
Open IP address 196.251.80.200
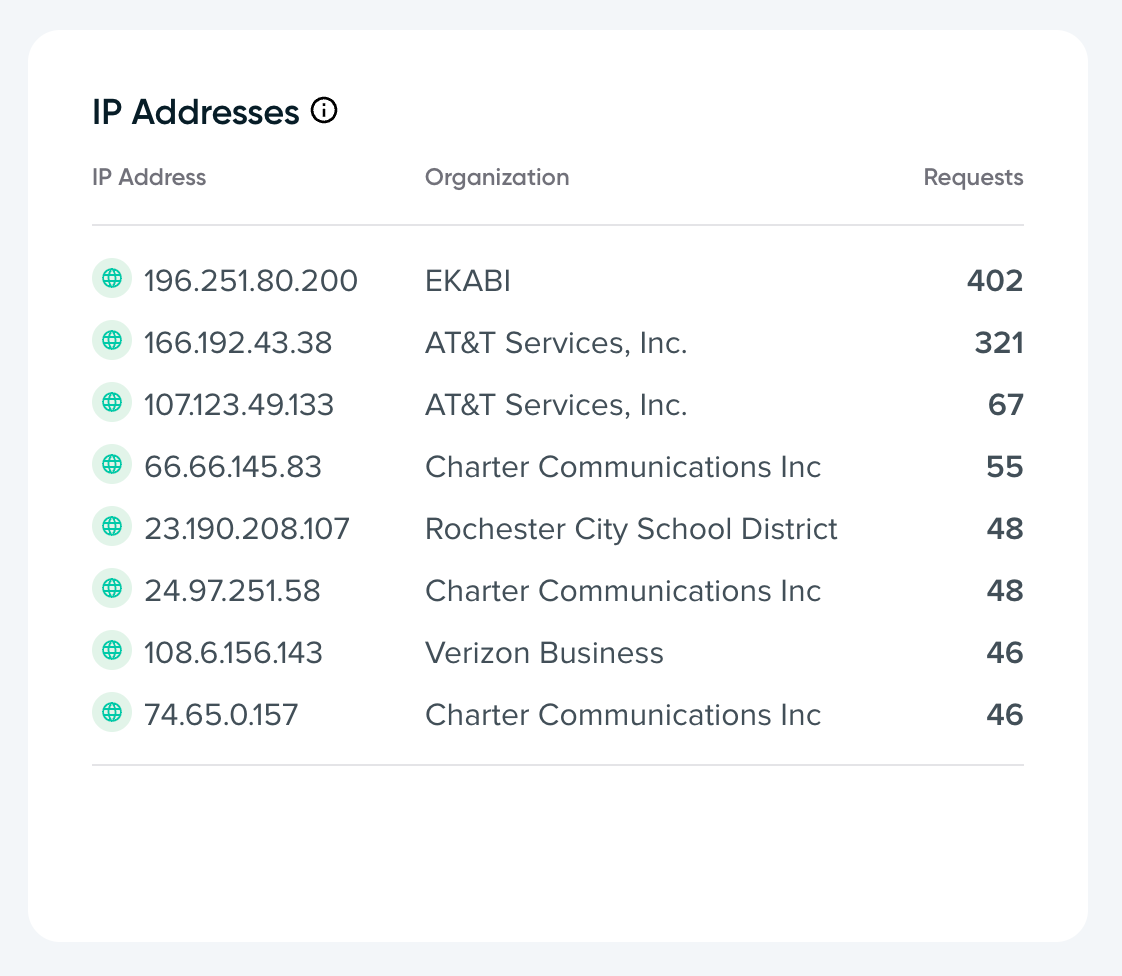point(251,281)
